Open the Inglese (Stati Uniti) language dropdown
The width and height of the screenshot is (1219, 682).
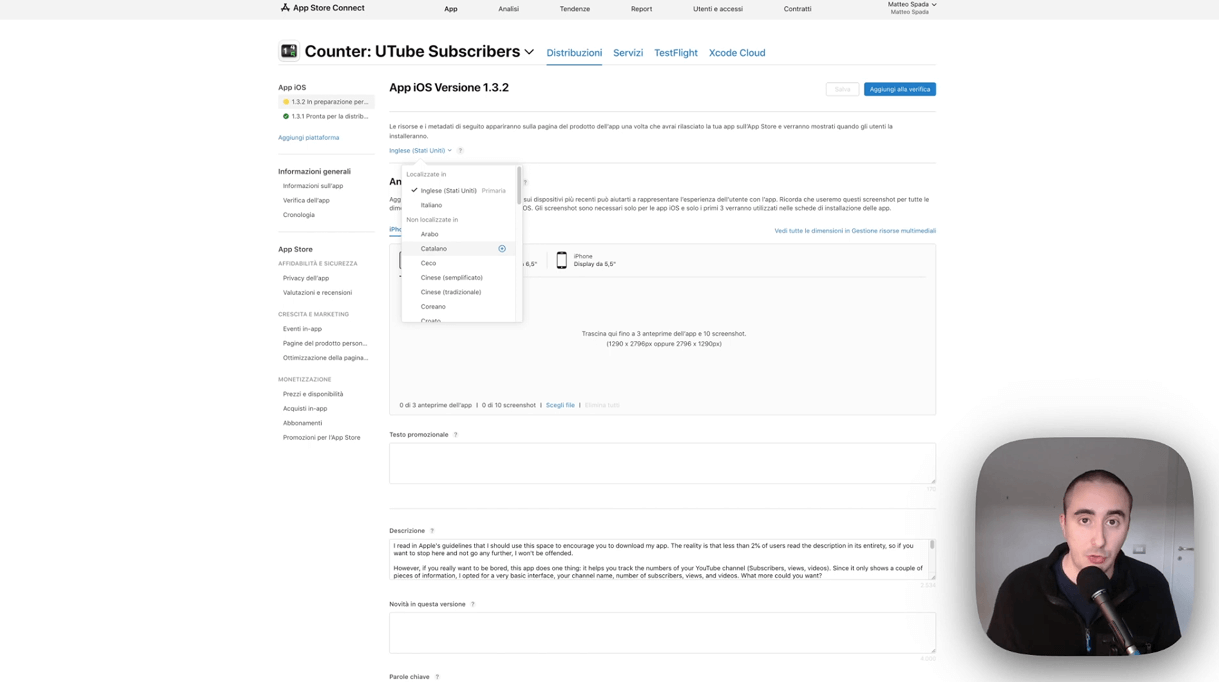point(420,151)
